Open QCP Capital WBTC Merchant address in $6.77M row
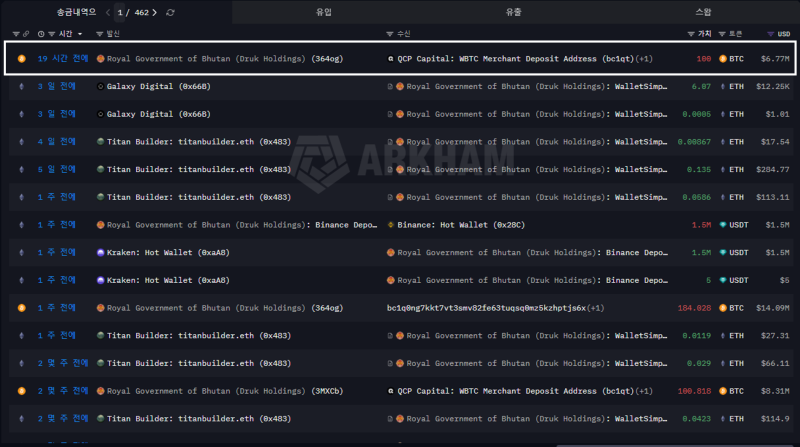800x447 pixels. click(x=515, y=59)
